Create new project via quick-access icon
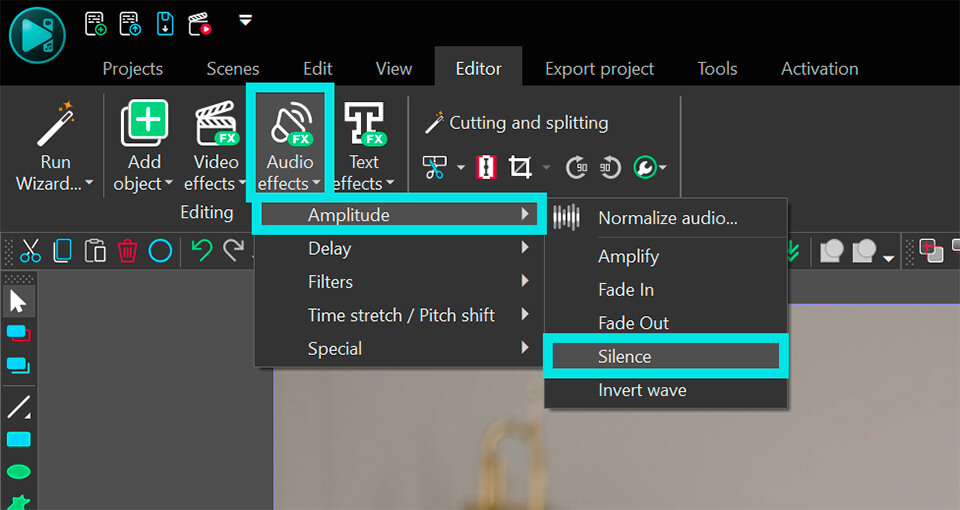 coord(96,24)
